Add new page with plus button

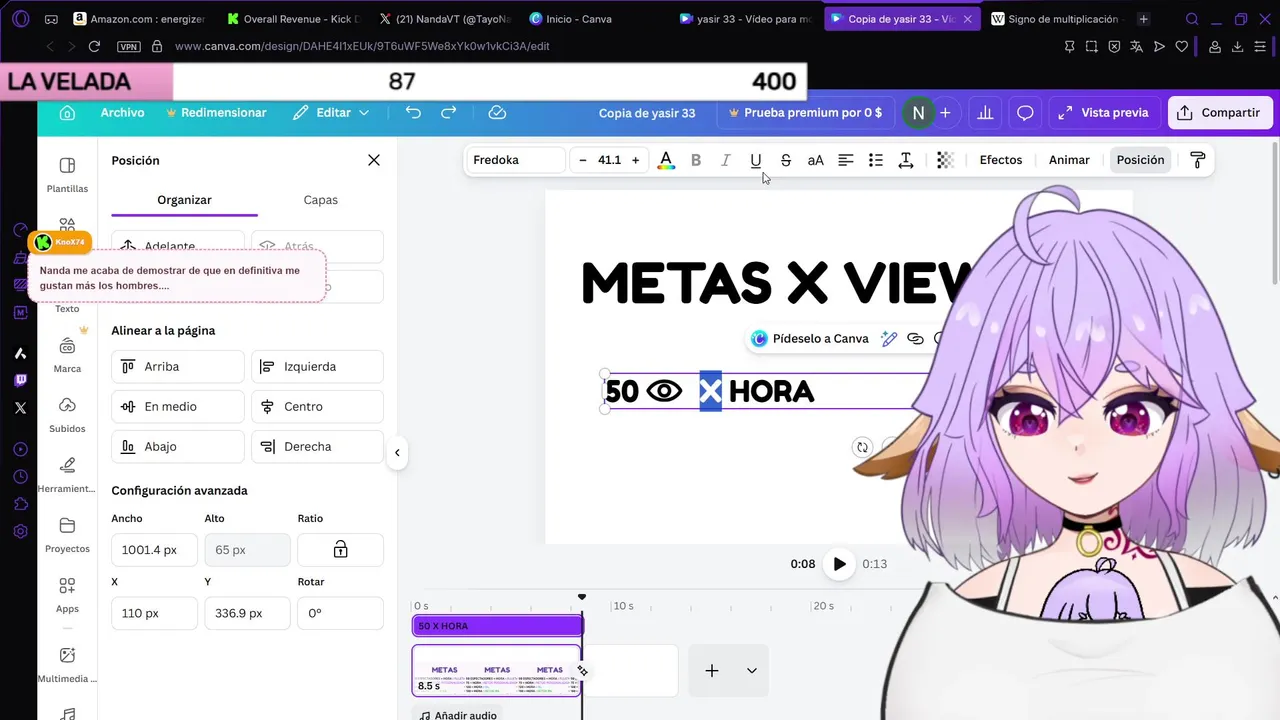pyautogui.click(x=712, y=671)
